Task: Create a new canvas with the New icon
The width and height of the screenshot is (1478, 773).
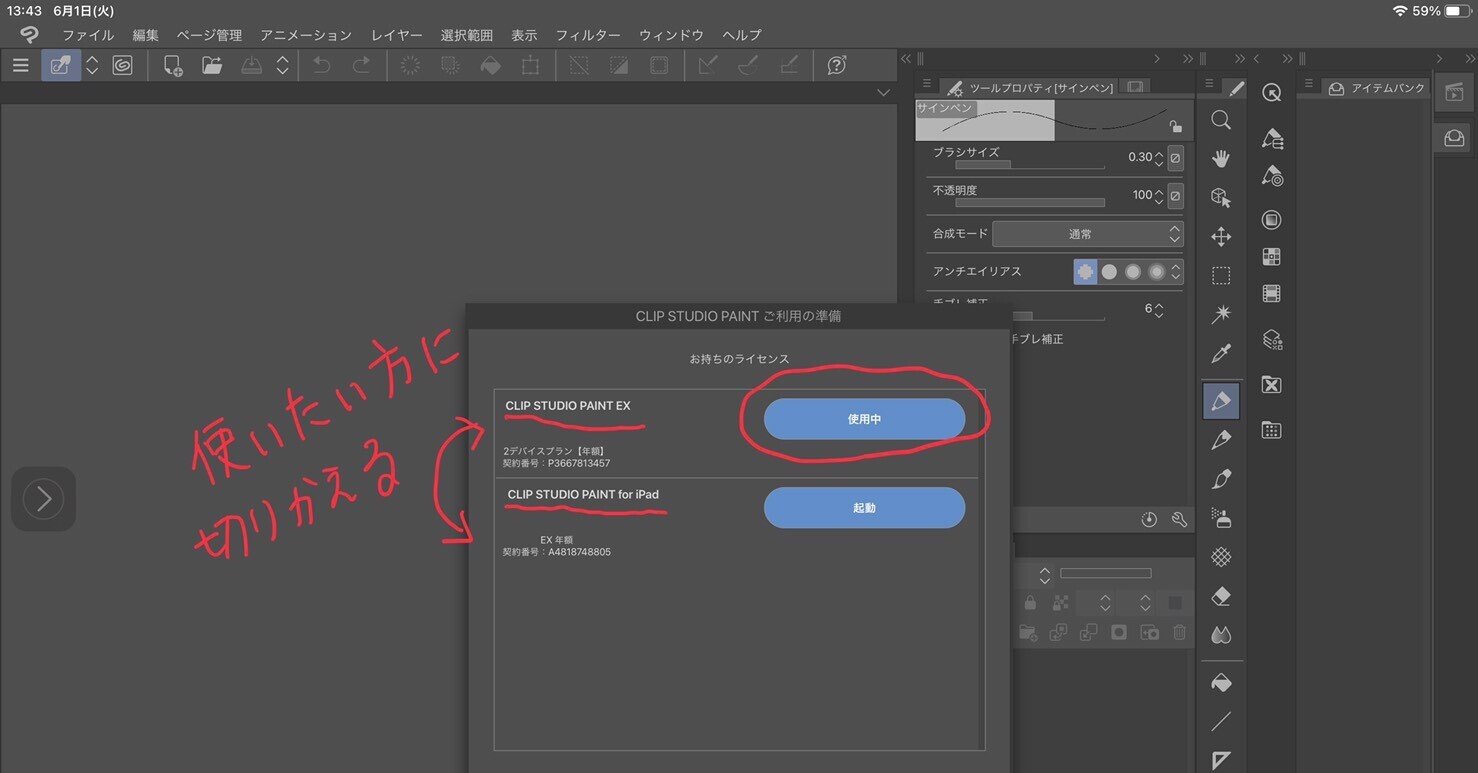Action: point(172,66)
